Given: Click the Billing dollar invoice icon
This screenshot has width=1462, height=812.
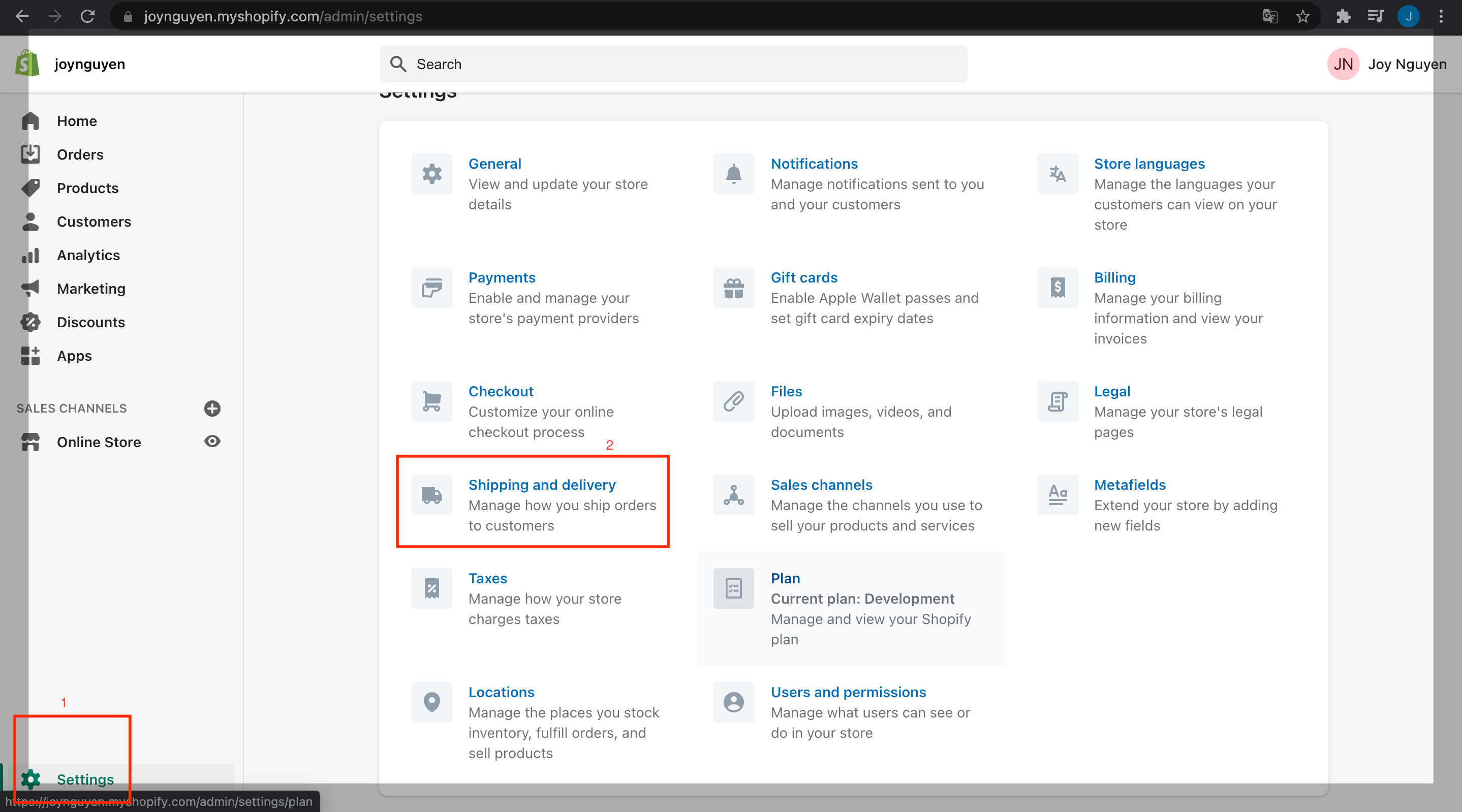Looking at the screenshot, I should (x=1057, y=288).
